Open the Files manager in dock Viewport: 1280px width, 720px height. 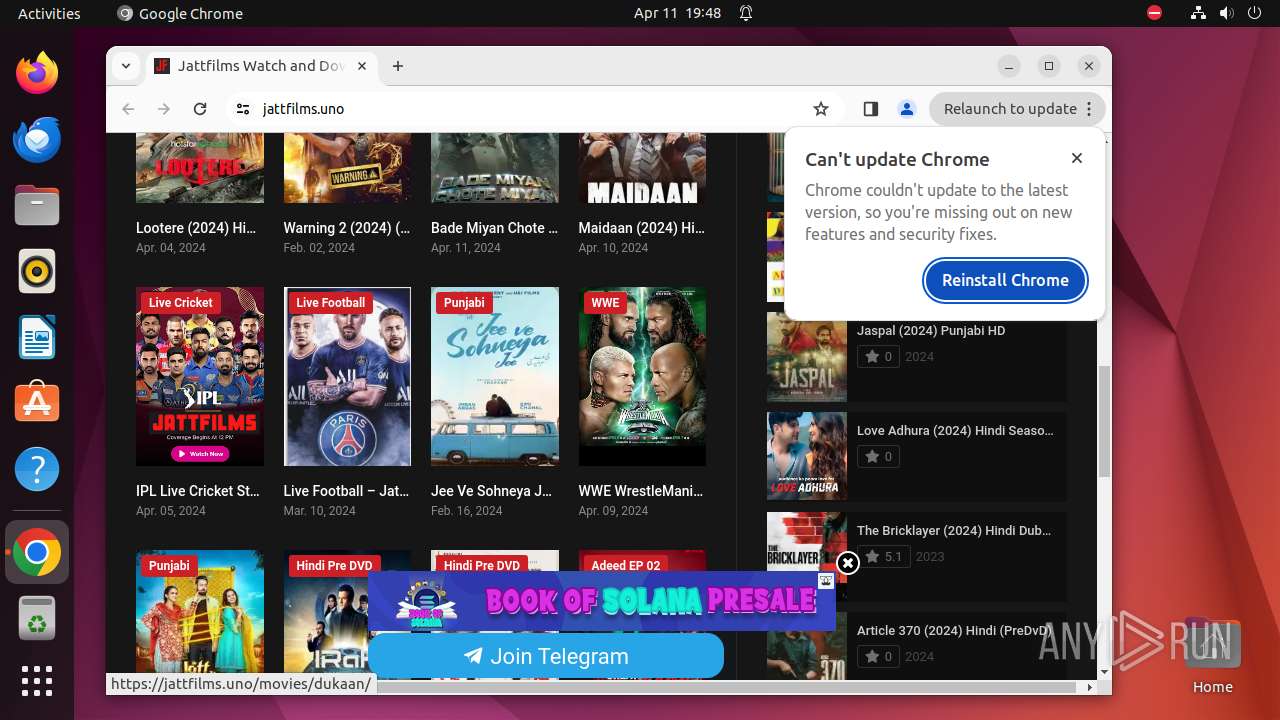point(37,205)
